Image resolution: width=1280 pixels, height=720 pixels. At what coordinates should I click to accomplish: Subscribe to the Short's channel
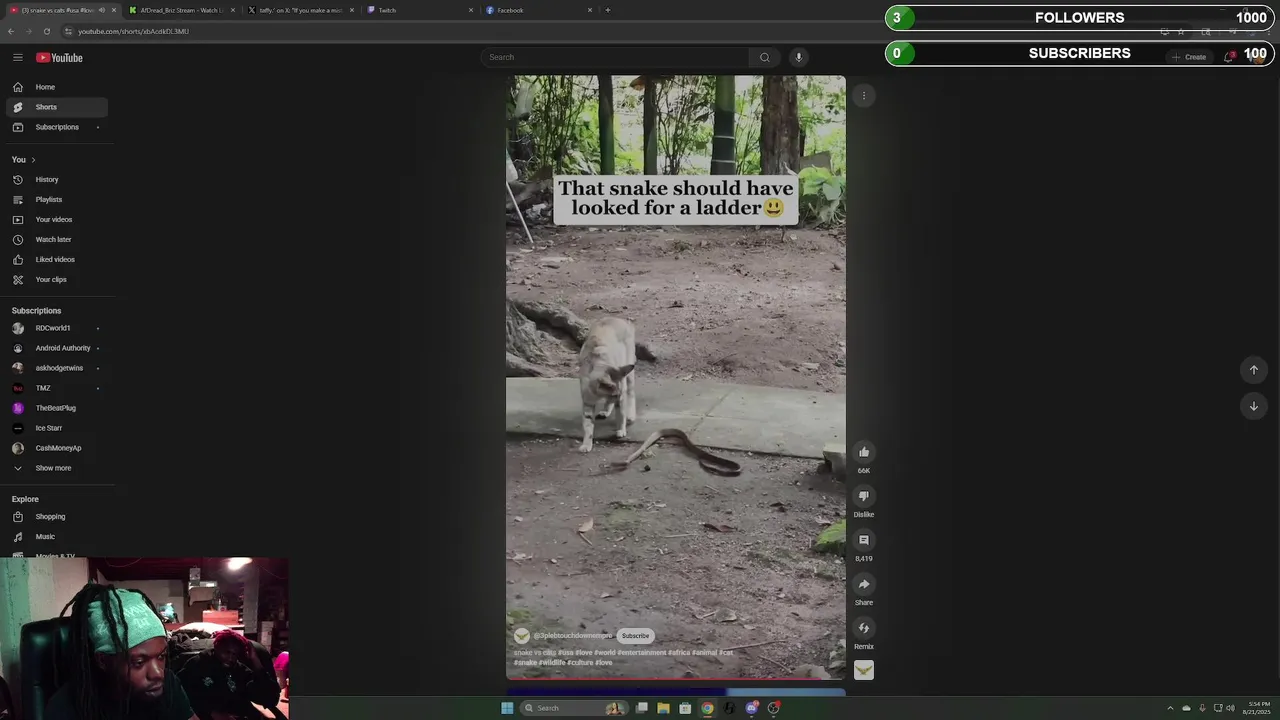(635, 636)
